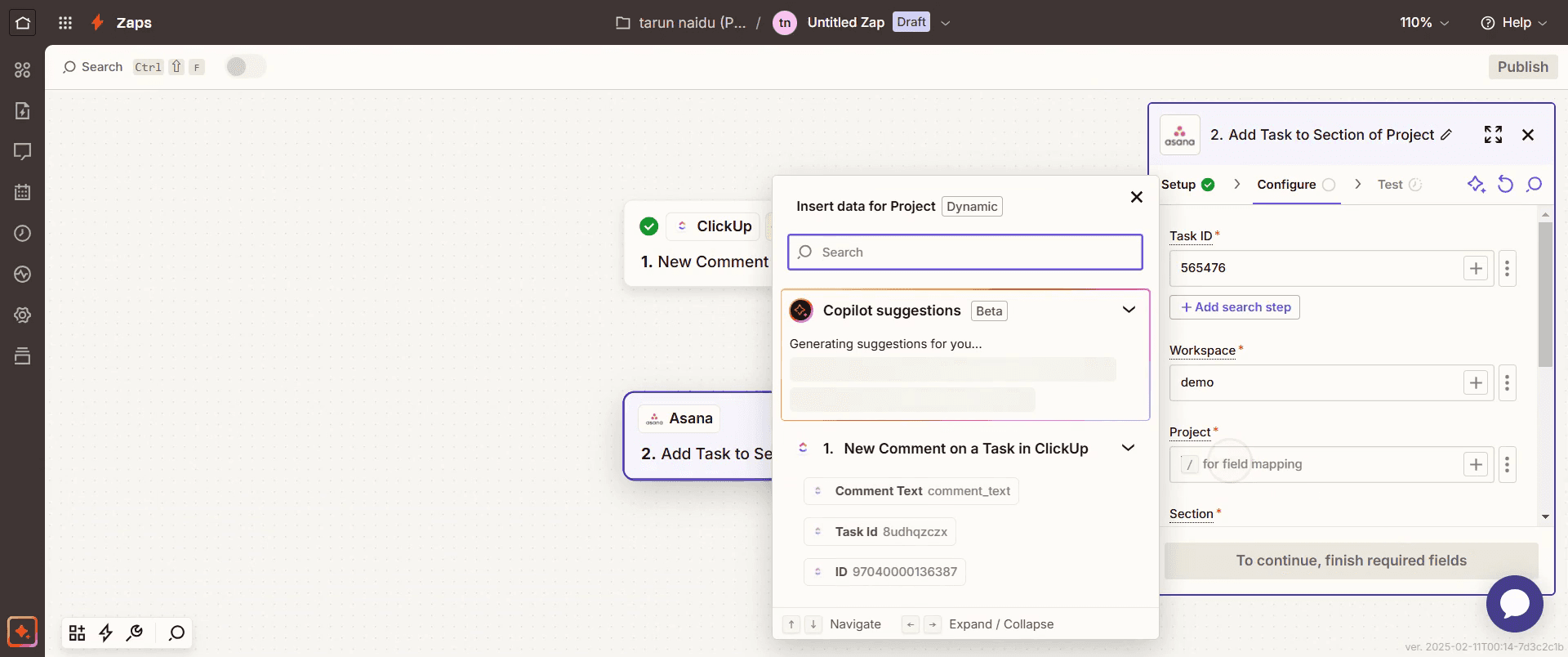Open the Help menu

pyautogui.click(x=1514, y=23)
